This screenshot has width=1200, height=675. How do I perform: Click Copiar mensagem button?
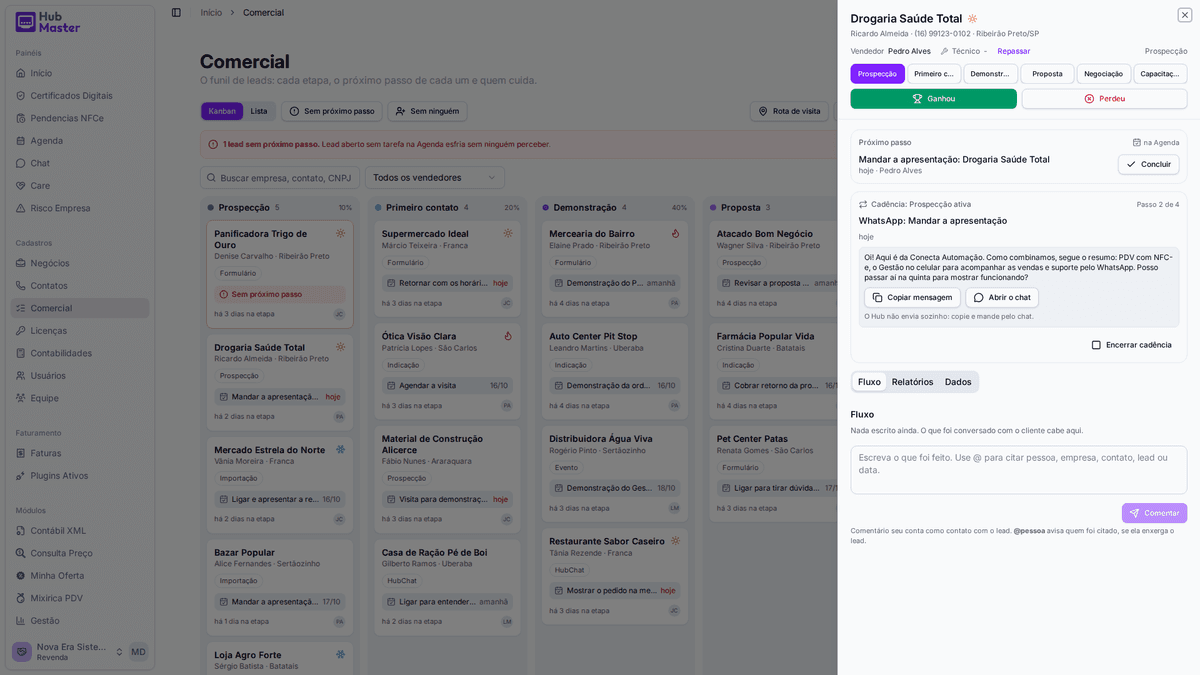point(912,297)
